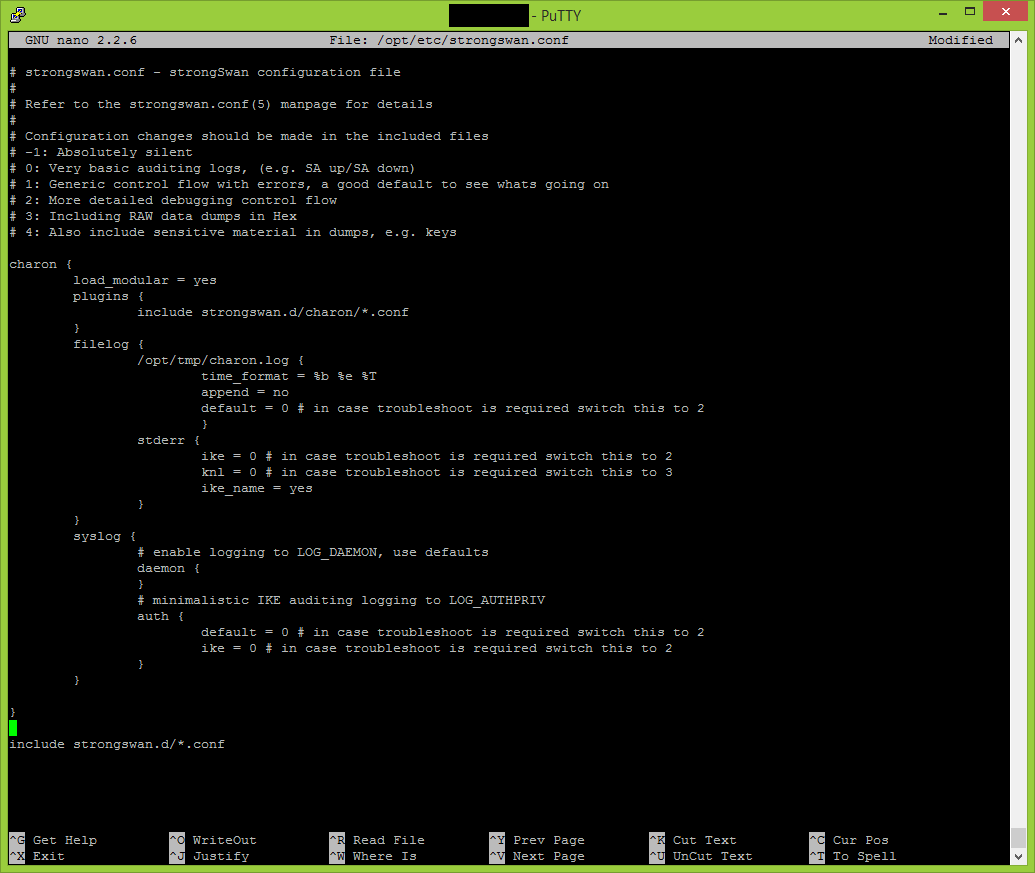Click the '^G Get Help' shortcut
Viewport: 1035px width, 873px height.
pyautogui.click(x=53, y=840)
